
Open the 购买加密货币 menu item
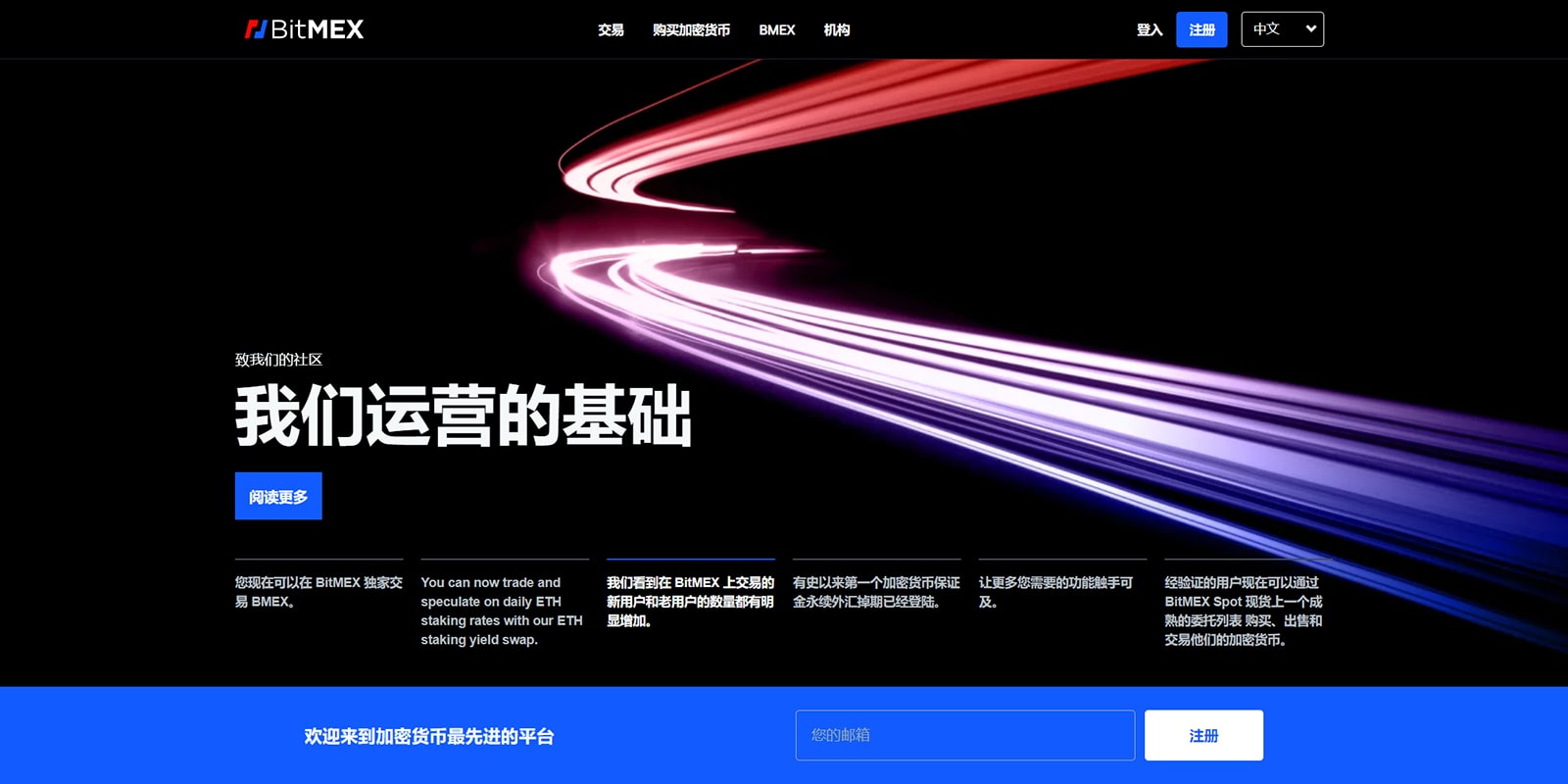691,30
